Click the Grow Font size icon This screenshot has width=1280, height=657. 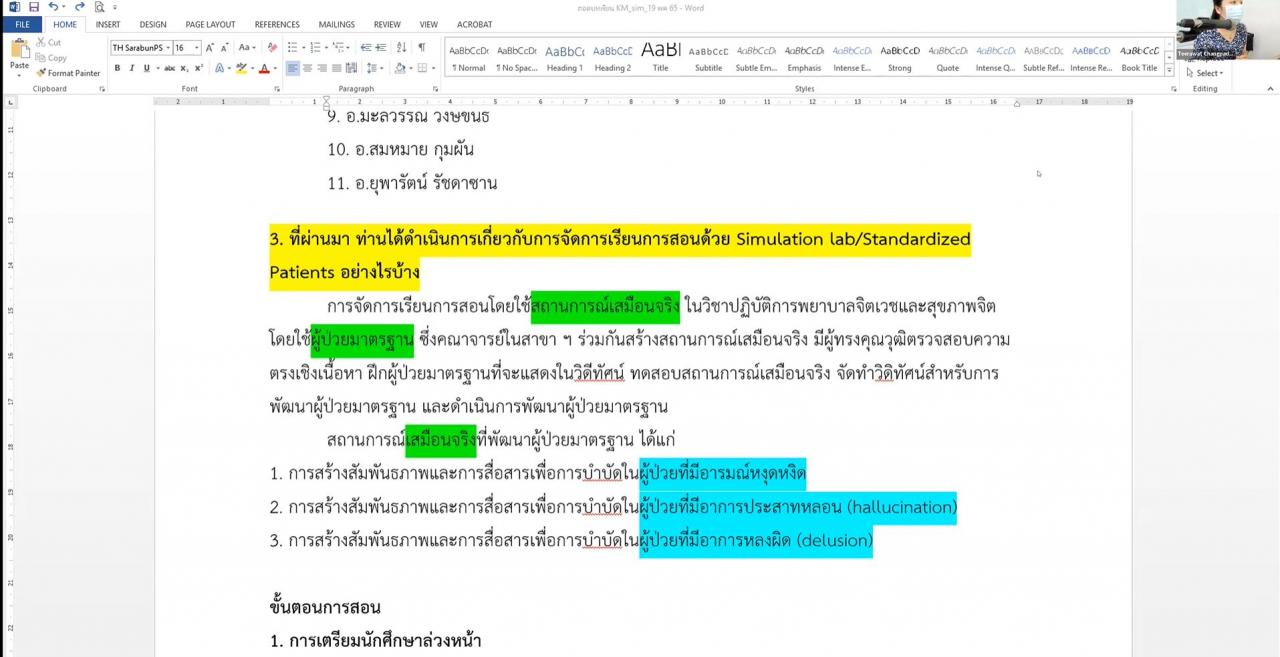(211, 48)
